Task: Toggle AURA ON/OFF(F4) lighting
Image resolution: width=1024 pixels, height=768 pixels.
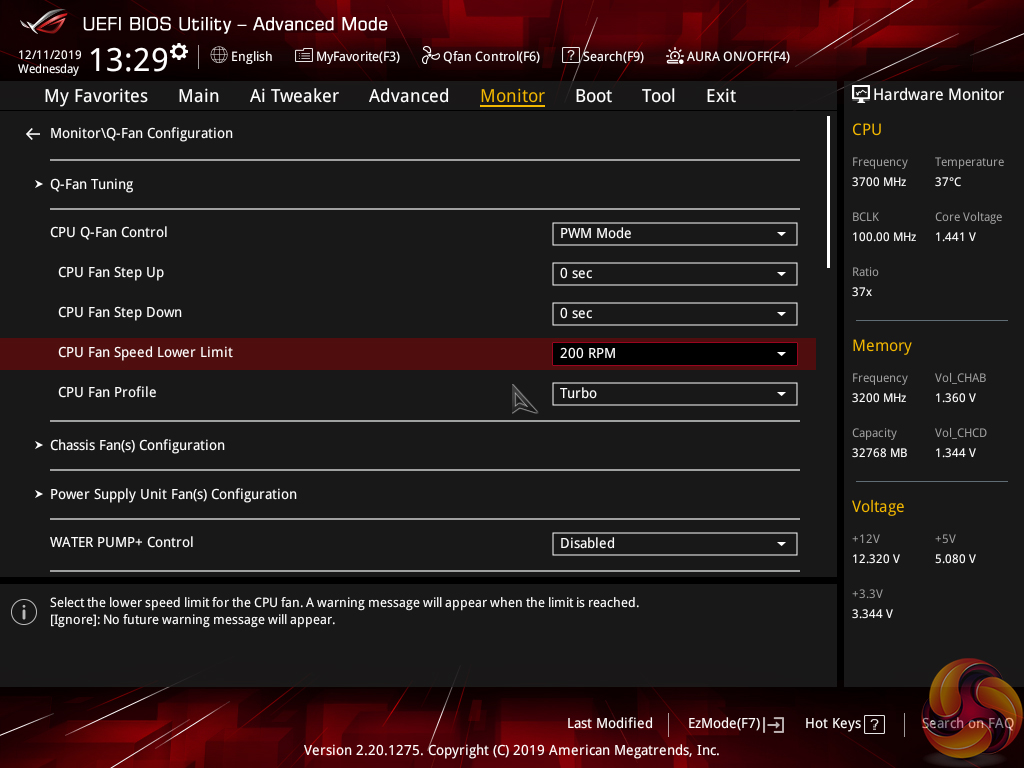Action: click(x=675, y=56)
